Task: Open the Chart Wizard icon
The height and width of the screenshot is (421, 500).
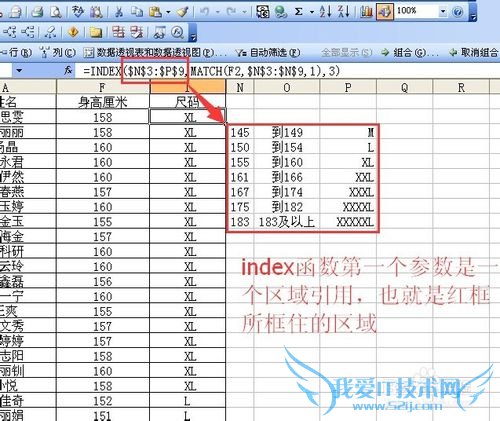Action: 366,12
